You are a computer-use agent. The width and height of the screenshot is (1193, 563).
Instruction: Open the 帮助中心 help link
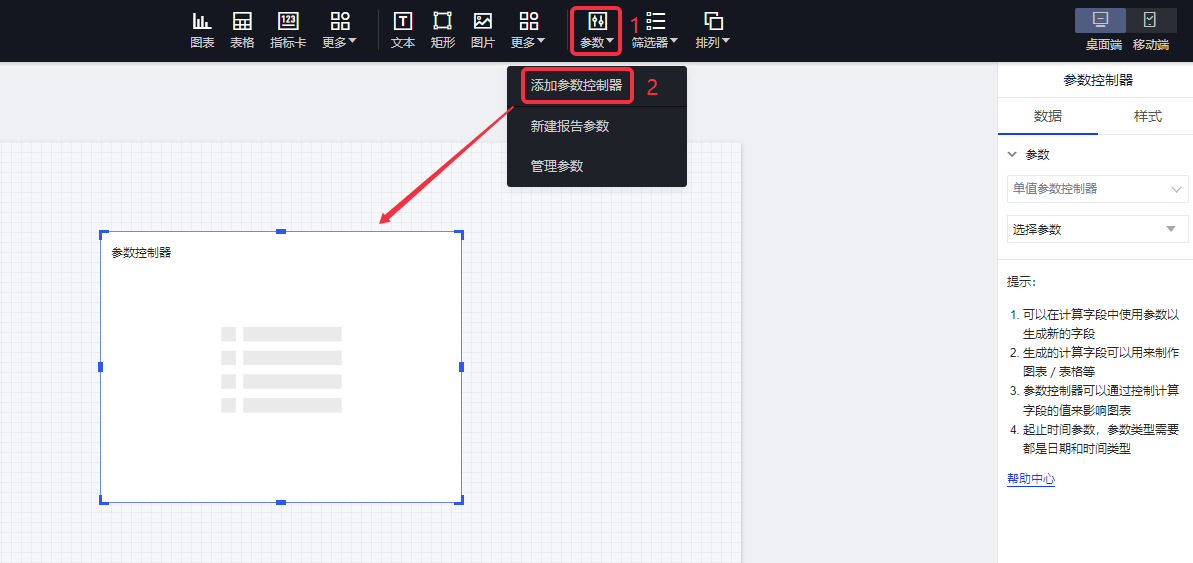[1031, 479]
